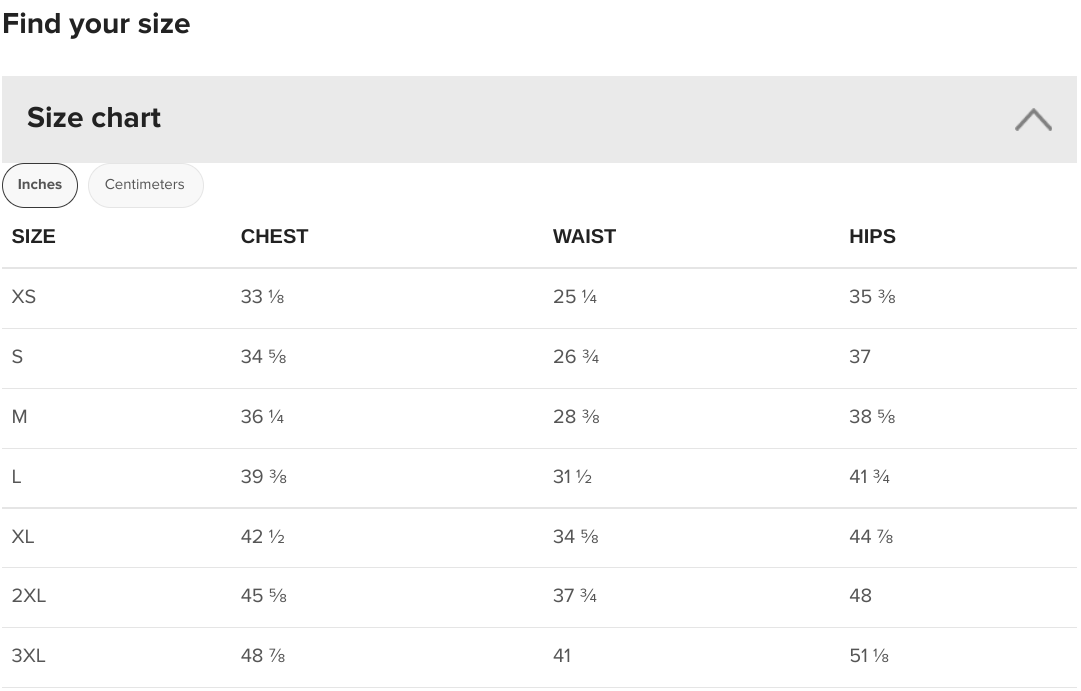The height and width of the screenshot is (691, 1081).
Task: Click the Find your size heading
Action: click(x=97, y=24)
